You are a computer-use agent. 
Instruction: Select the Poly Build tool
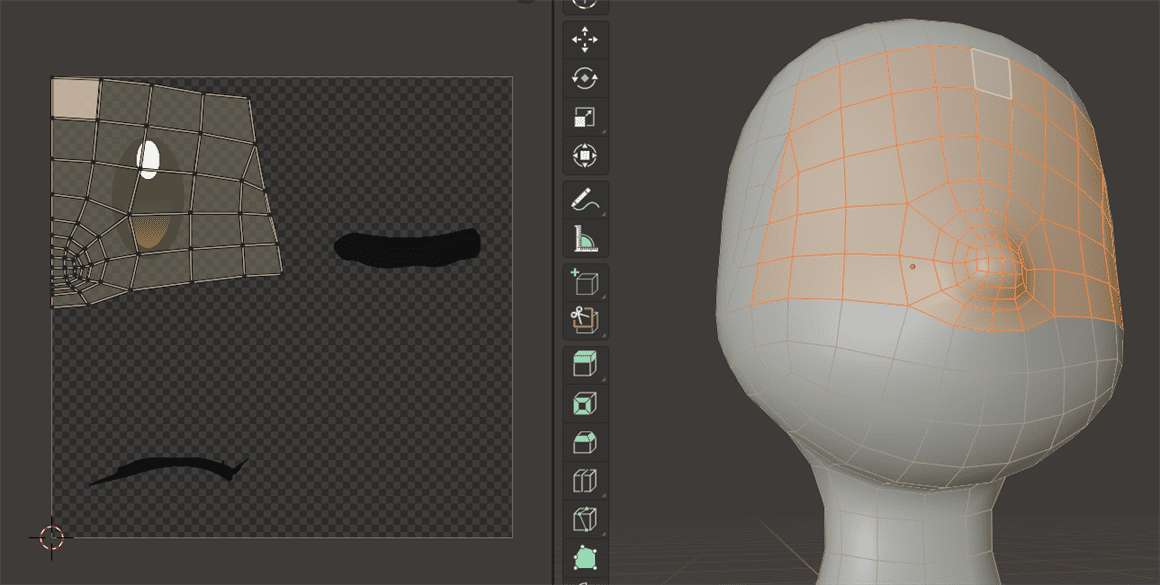(x=585, y=558)
